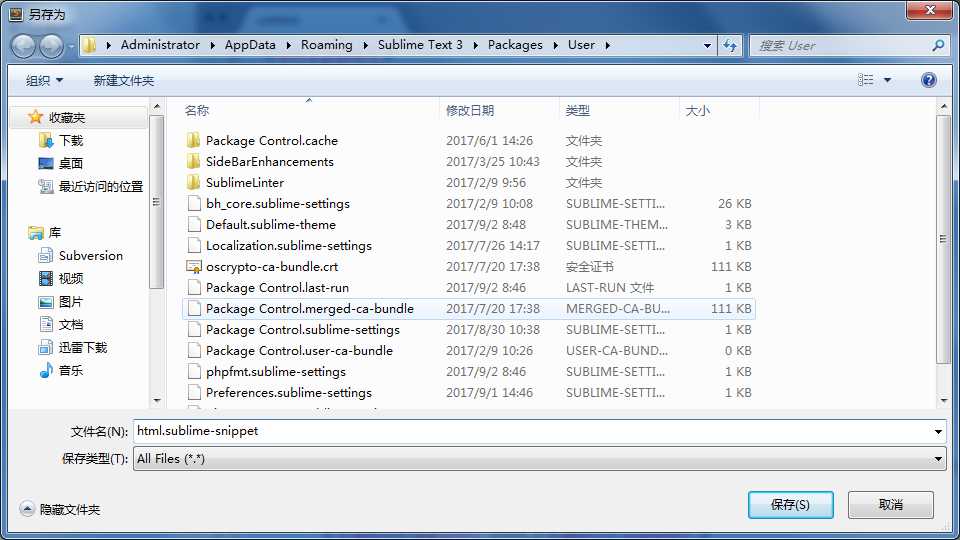The width and height of the screenshot is (960, 540).
Task: Click the AppData breadcrumb
Action: [x=250, y=45]
